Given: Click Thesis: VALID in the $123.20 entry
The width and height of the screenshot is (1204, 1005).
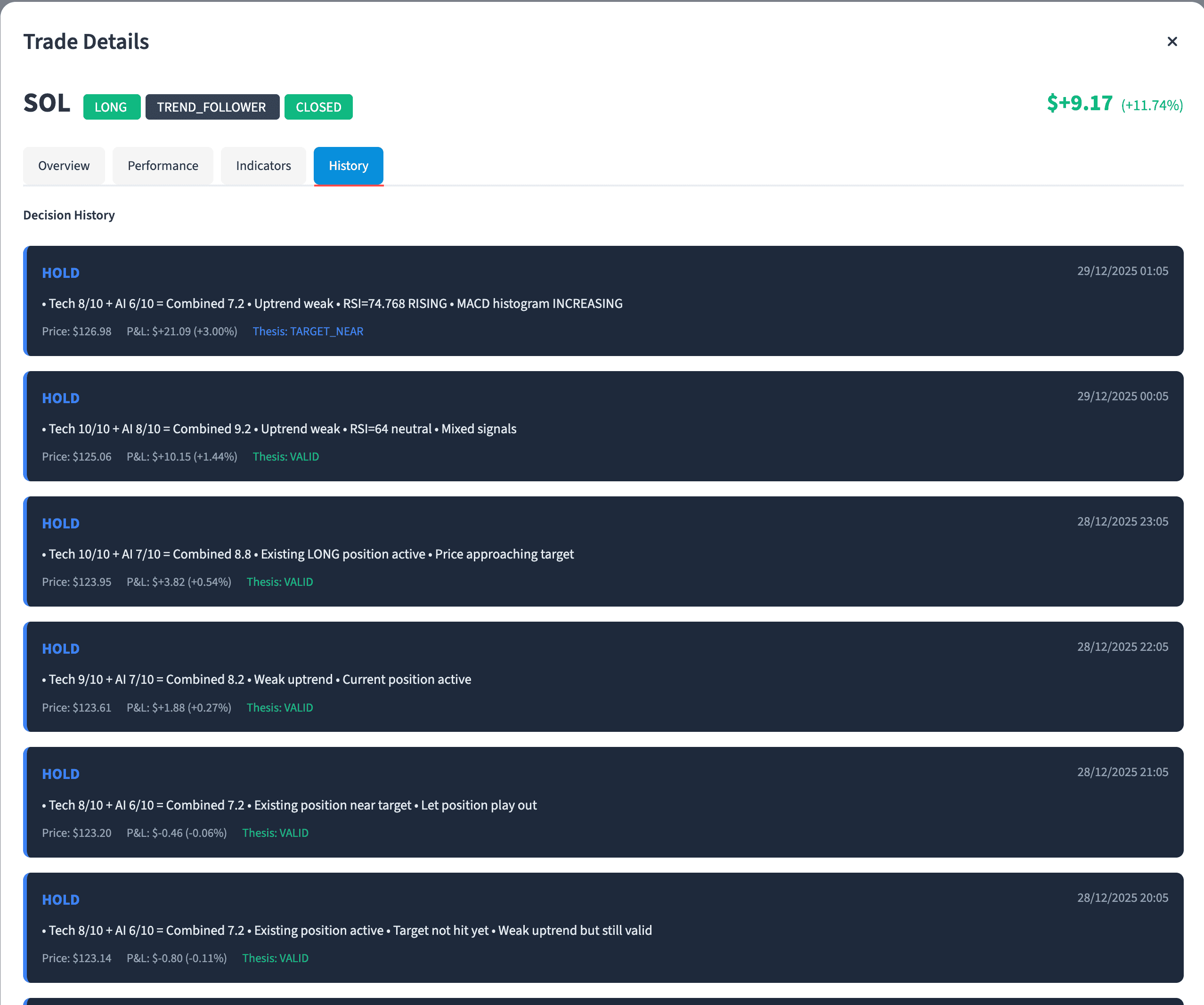Looking at the screenshot, I should point(275,834).
